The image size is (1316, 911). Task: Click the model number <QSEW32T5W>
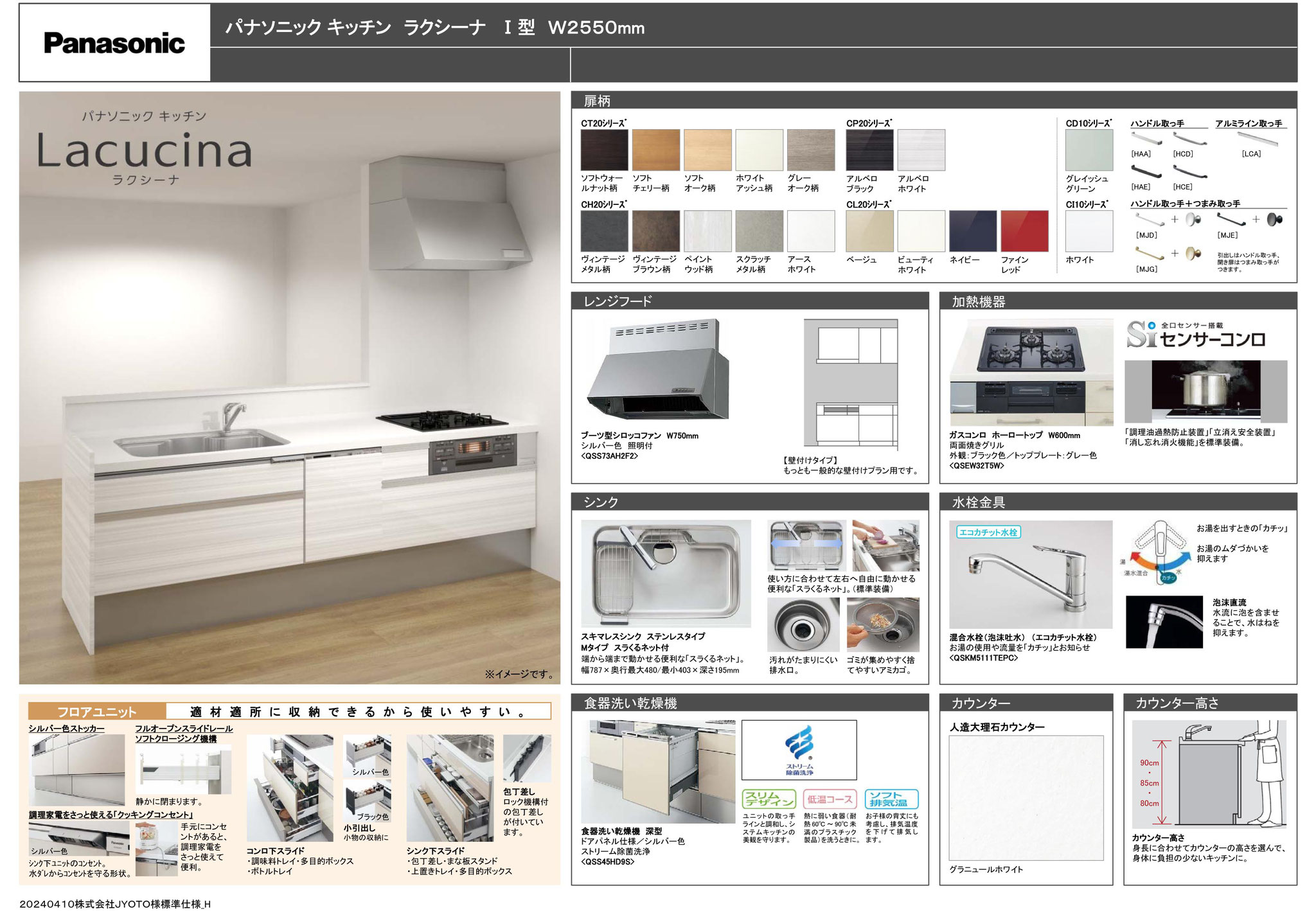tap(977, 466)
